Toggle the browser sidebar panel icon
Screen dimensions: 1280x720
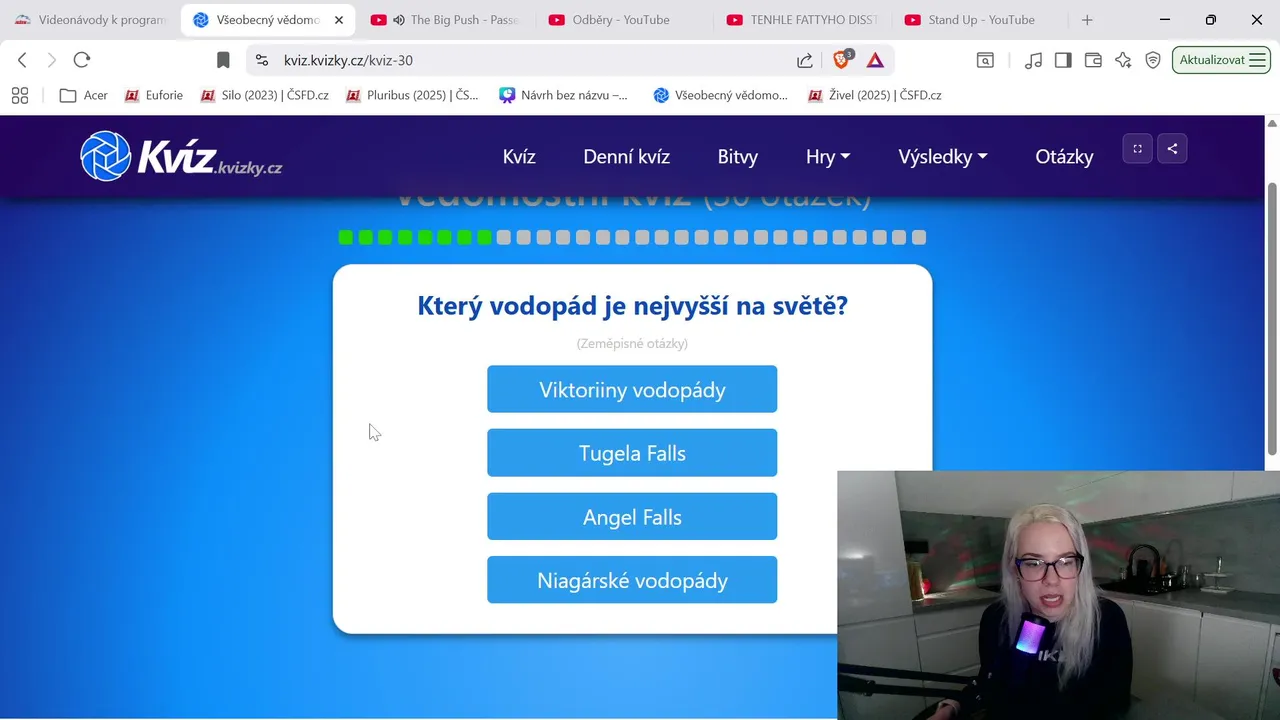(1063, 60)
